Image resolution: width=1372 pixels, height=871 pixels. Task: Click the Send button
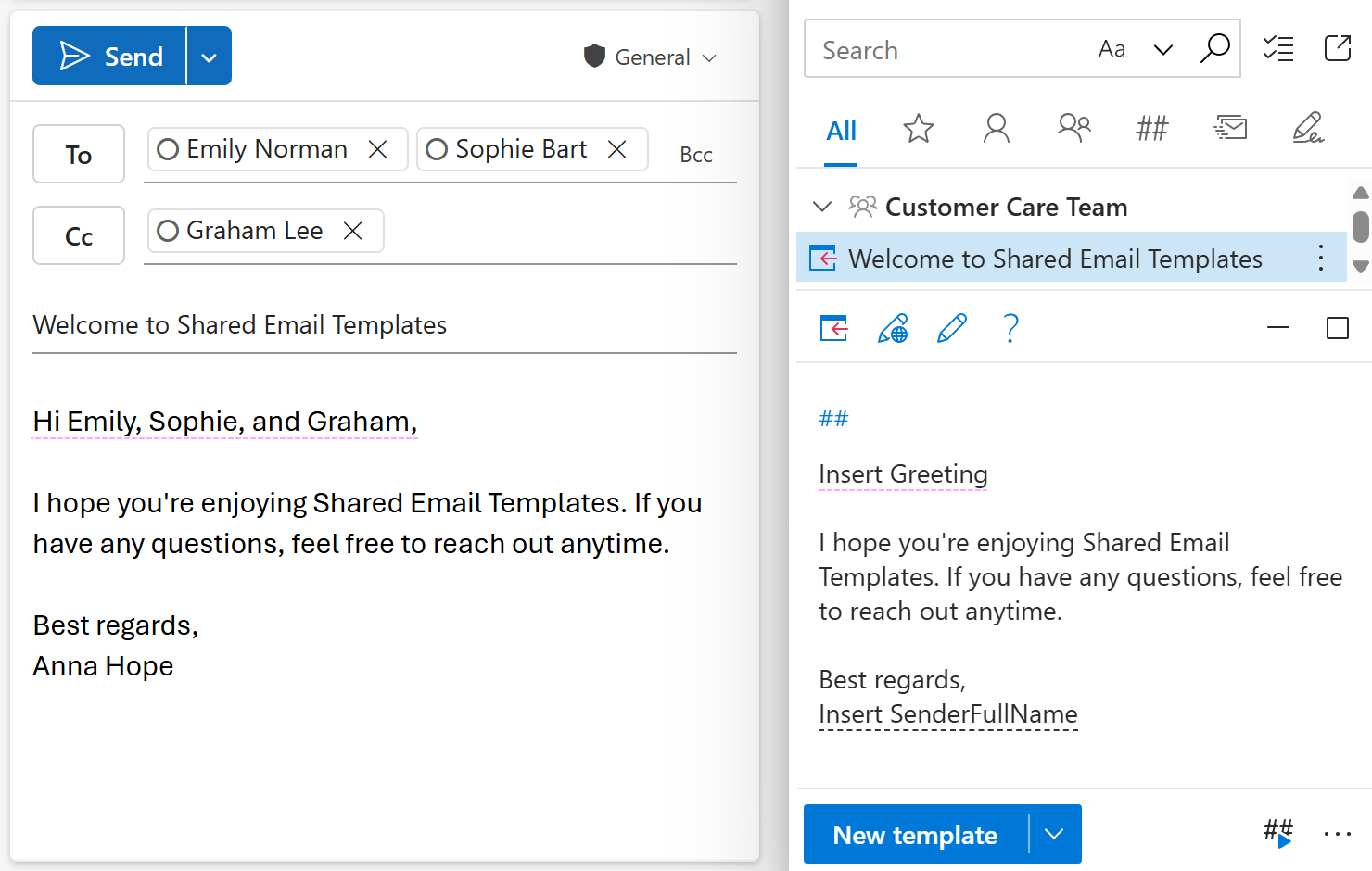click(109, 56)
